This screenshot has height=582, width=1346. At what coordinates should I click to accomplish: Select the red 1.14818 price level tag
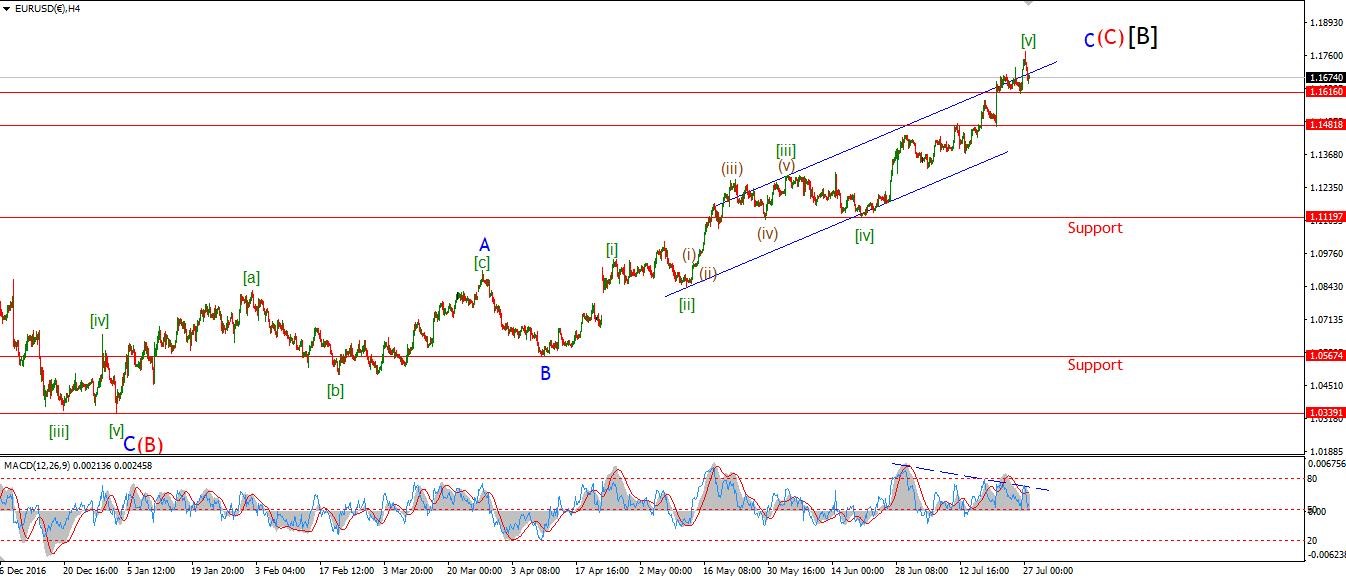(1325, 125)
